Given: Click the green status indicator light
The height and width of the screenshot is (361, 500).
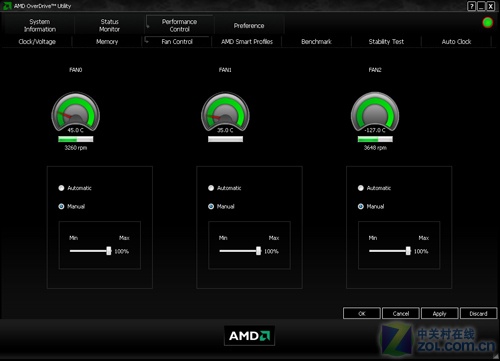Looking at the screenshot, I should tap(487, 23).
